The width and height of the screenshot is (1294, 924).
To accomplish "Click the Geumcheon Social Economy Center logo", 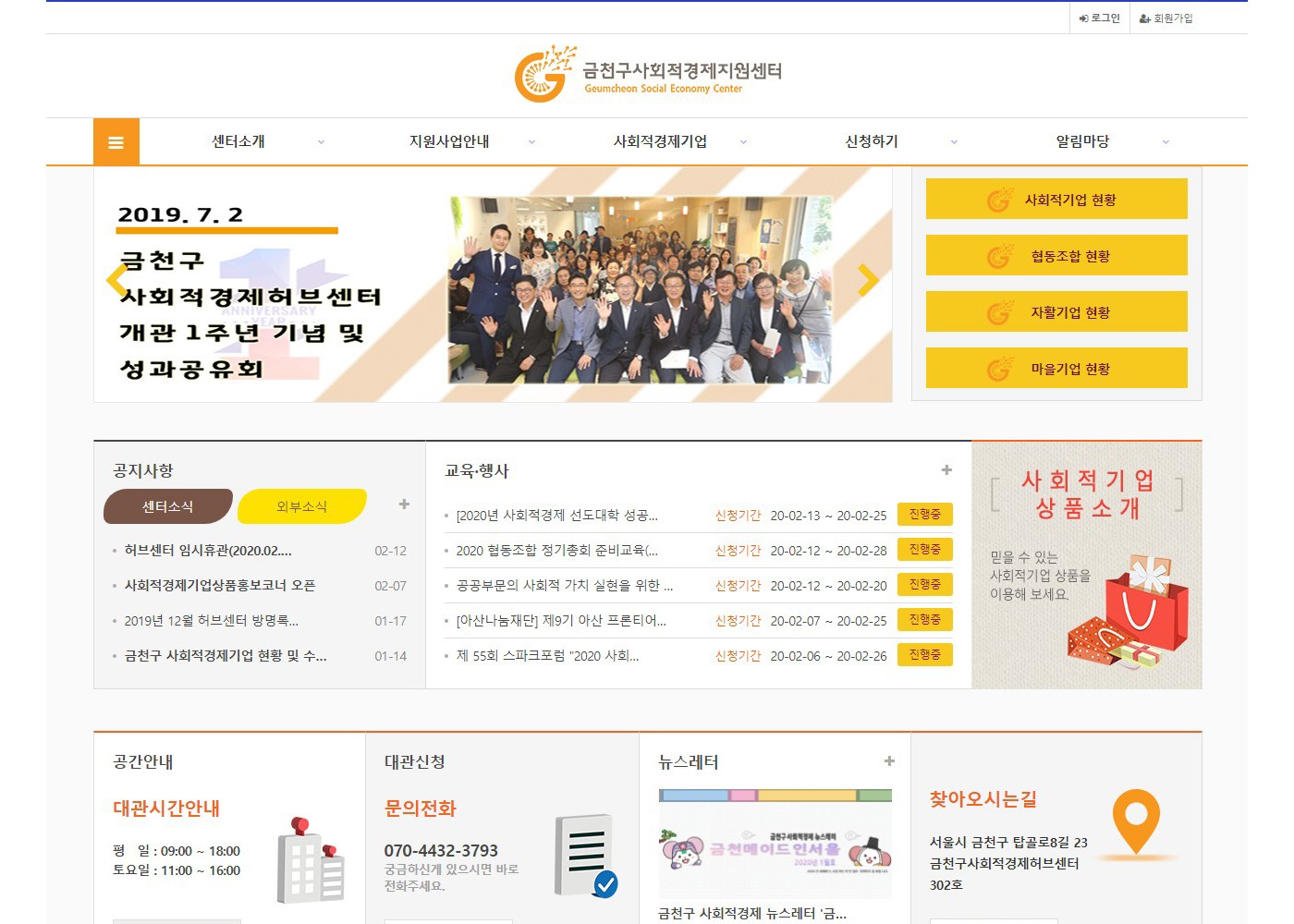I will tap(648, 74).
